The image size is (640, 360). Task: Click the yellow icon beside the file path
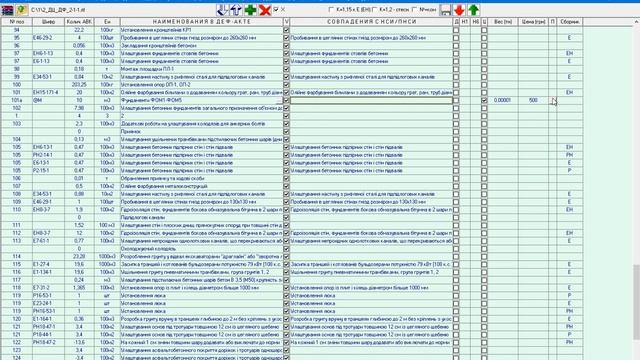(x=22, y=10)
